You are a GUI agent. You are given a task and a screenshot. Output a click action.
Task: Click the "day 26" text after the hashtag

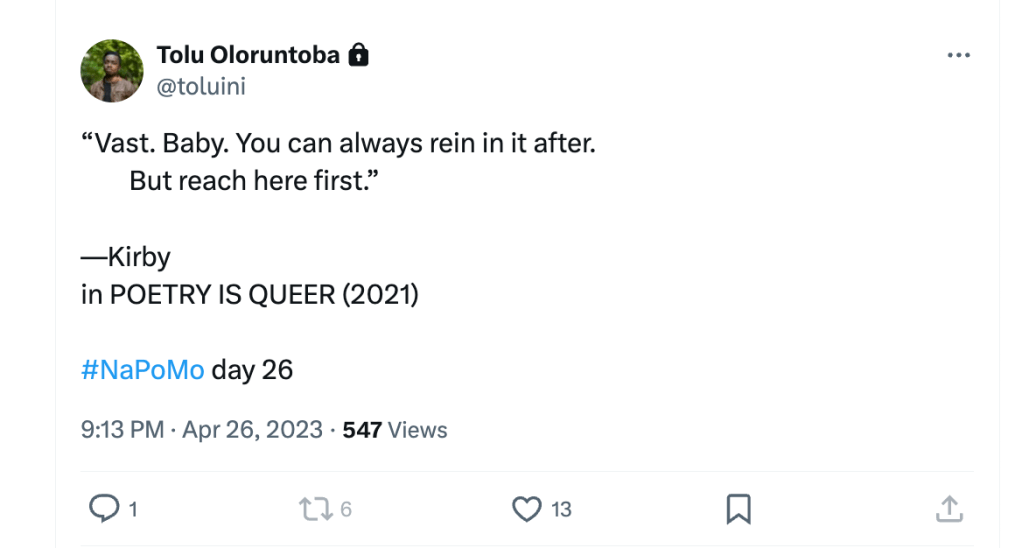(252, 370)
